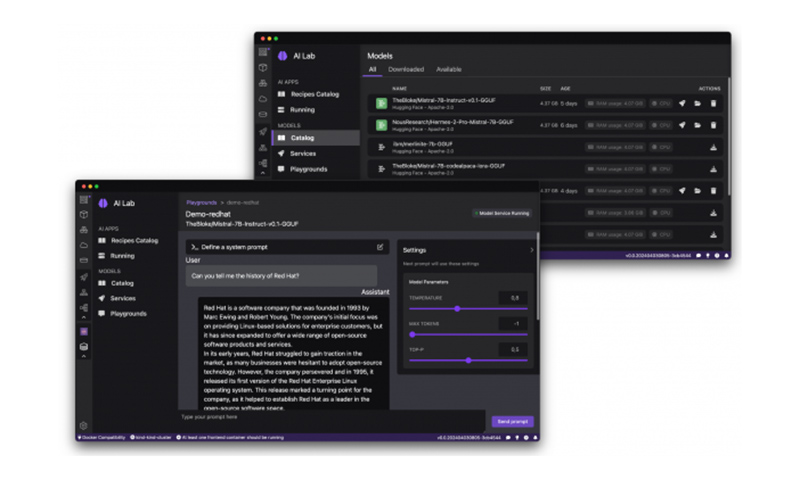Image resolution: width=800 pixels, height=480 pixels.
Task: Click Docker Compatibility in status bar
Action: click(x=102, y=438)
